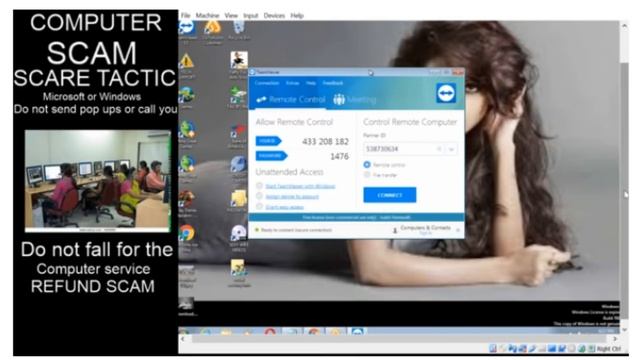Open the VirtualBox File menu
The width and height of the screenshot is (640, 360).
tap(186, 16)
